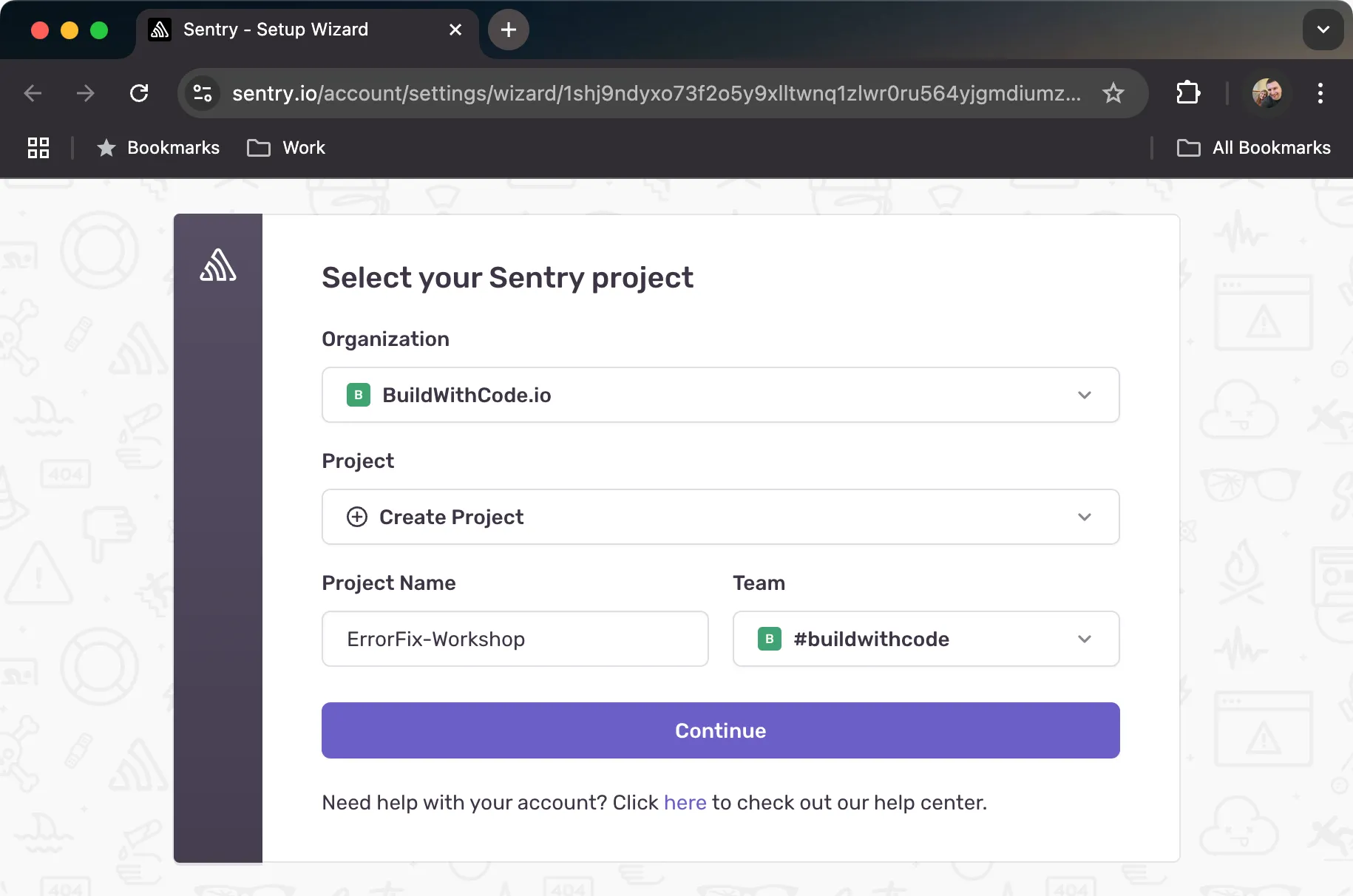Viewport: 1353px width, 896px height.
Task: Click the browser back arrow
Action: coord(32,93)
